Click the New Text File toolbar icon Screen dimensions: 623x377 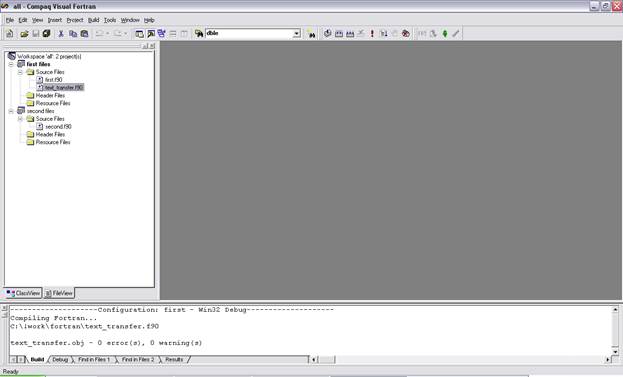(x=10, y=34)
